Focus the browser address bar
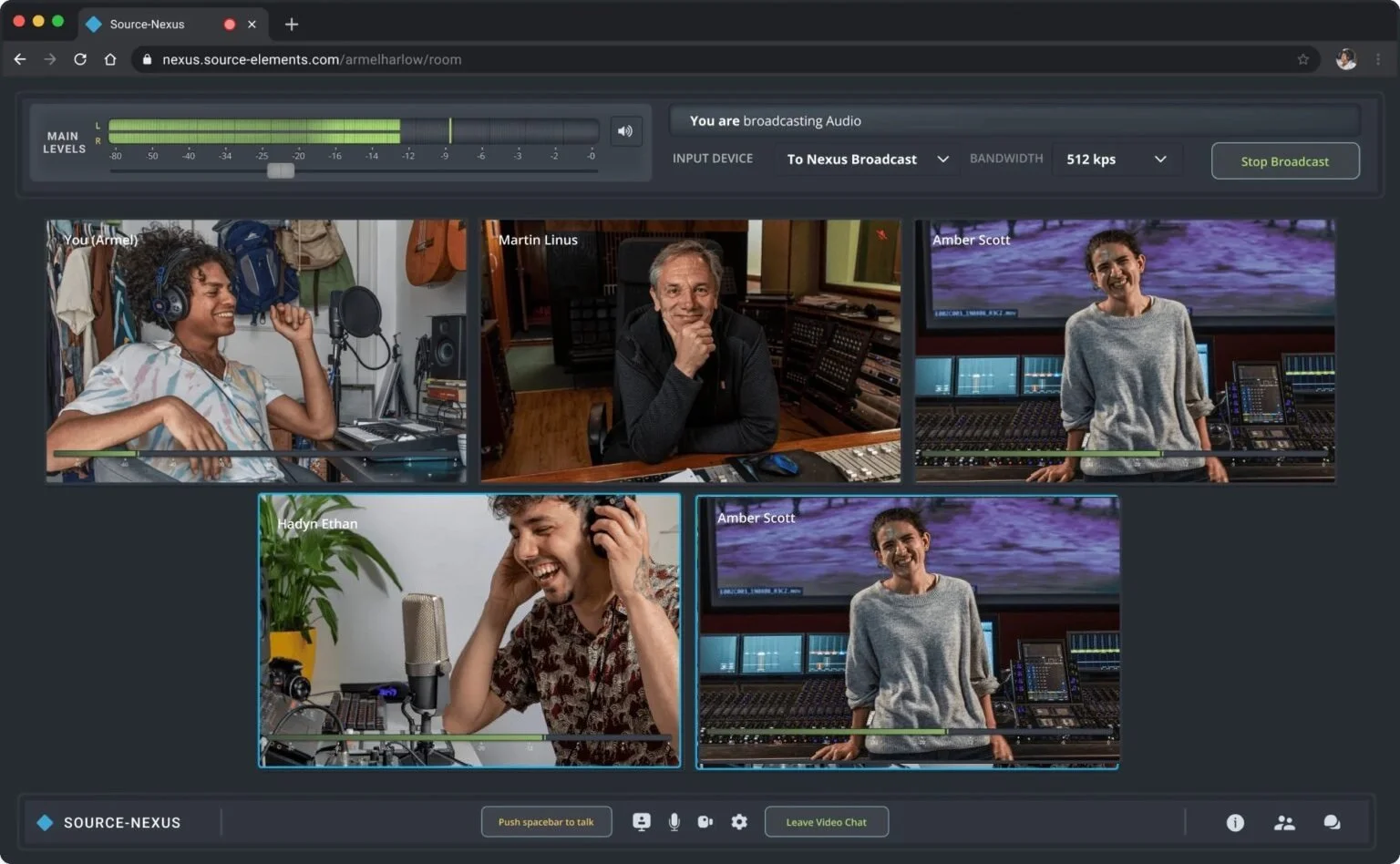 click(x=726, y=59)
